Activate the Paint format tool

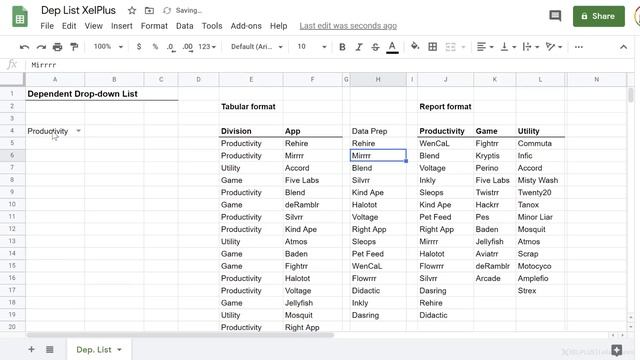74,47
